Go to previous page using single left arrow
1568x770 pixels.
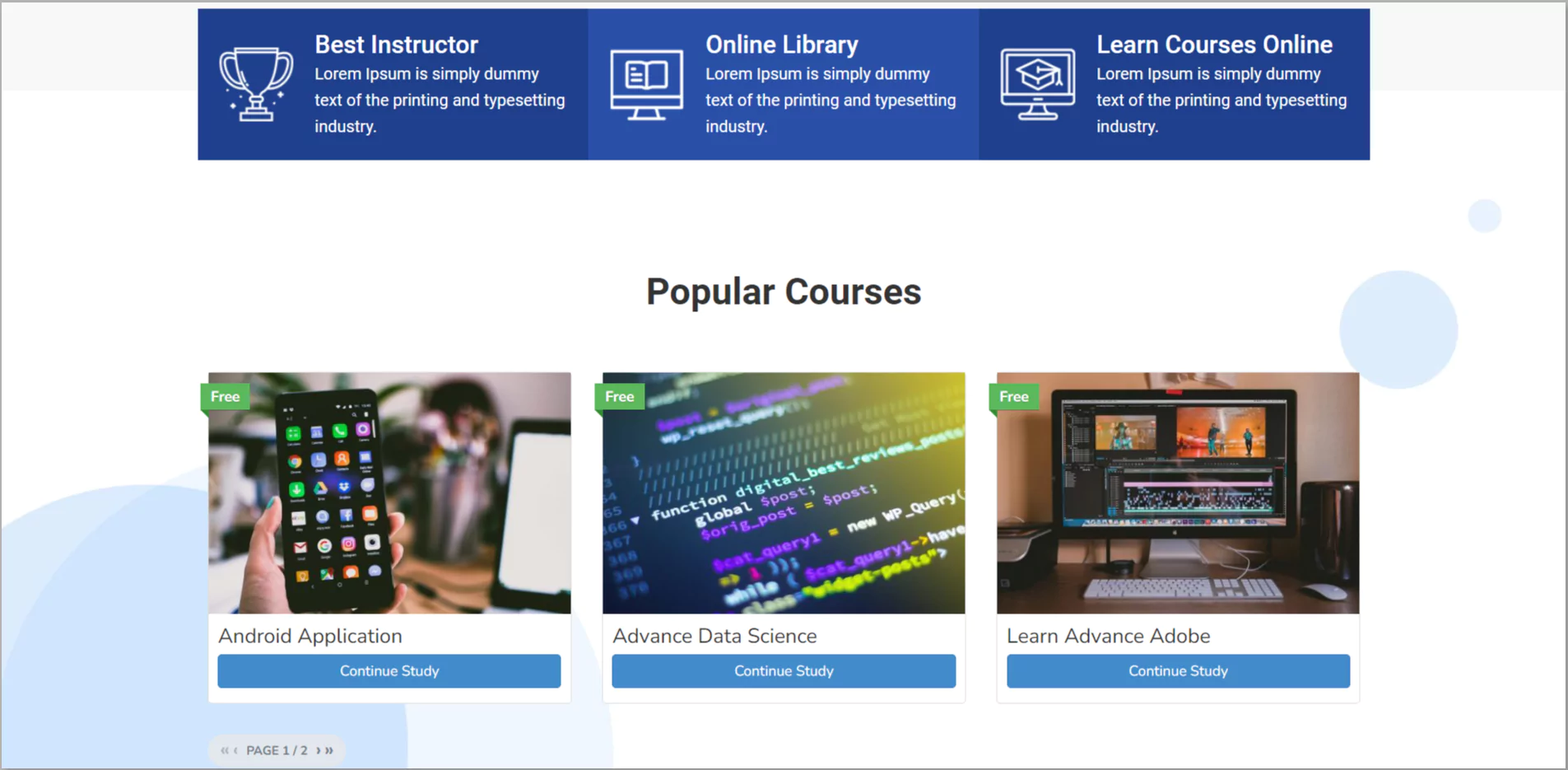[x=235, y=750]
